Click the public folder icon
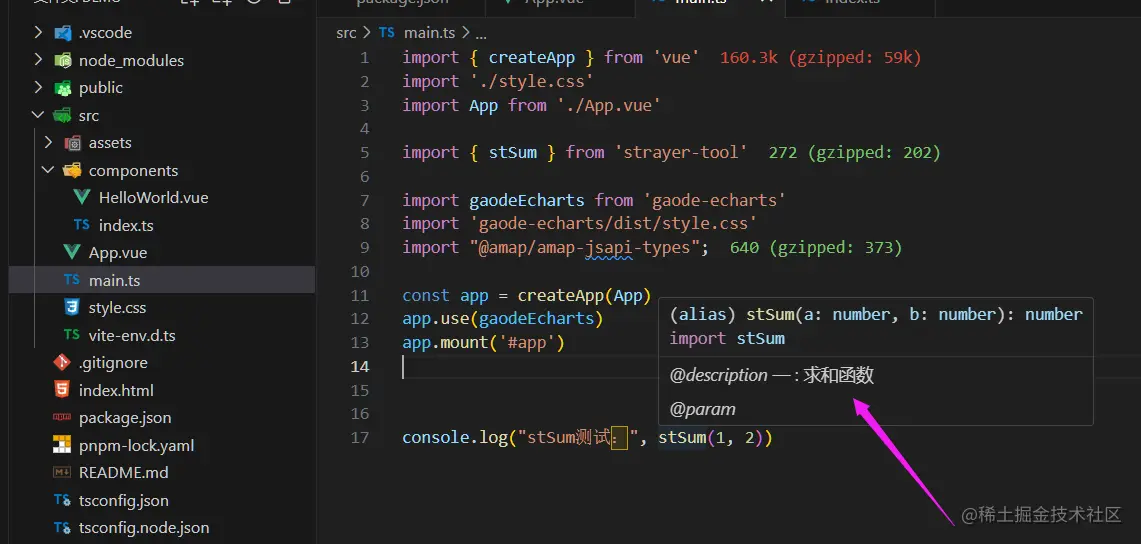 coord(63,88)
